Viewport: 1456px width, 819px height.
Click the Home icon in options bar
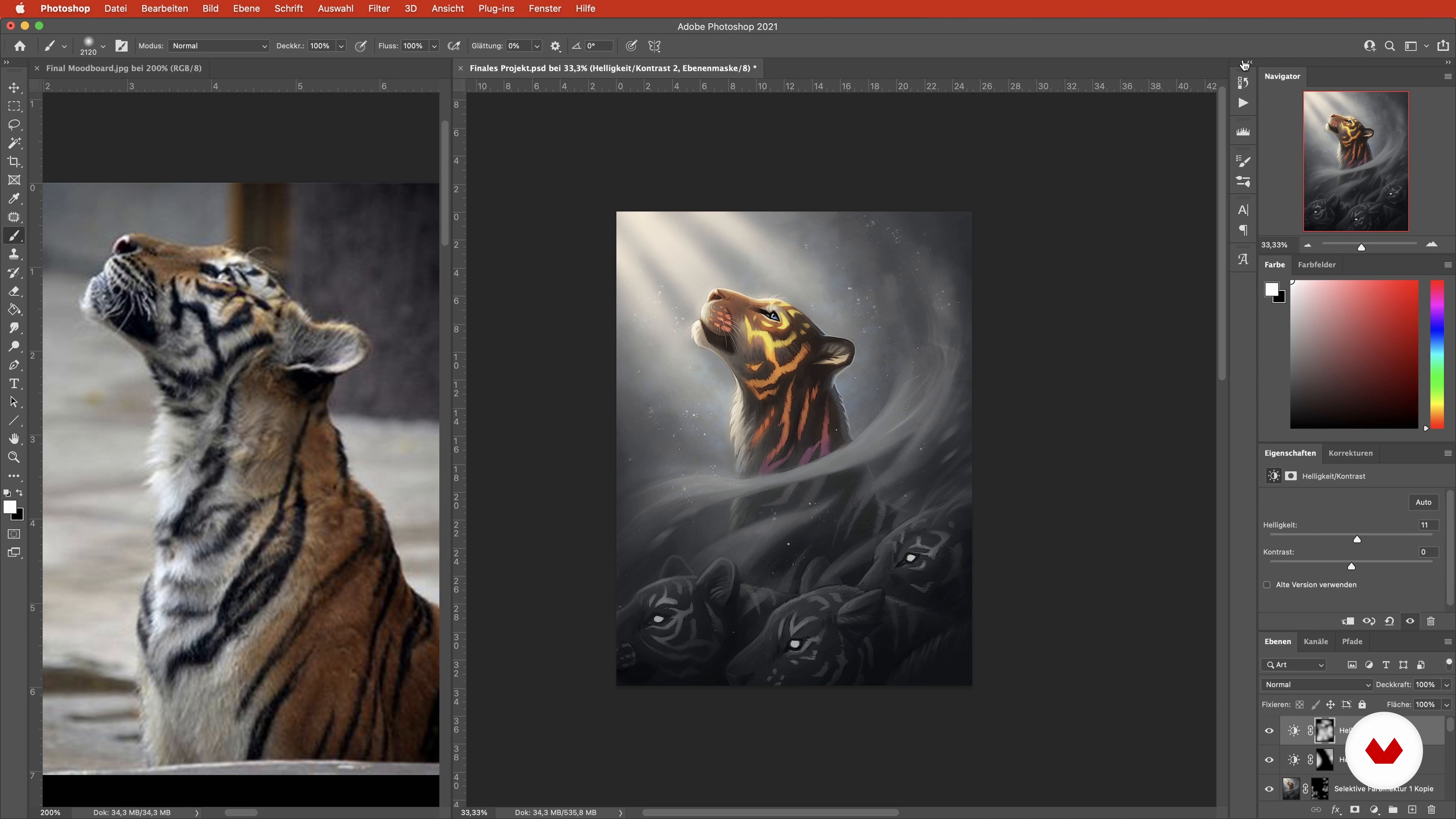point(20,46)
